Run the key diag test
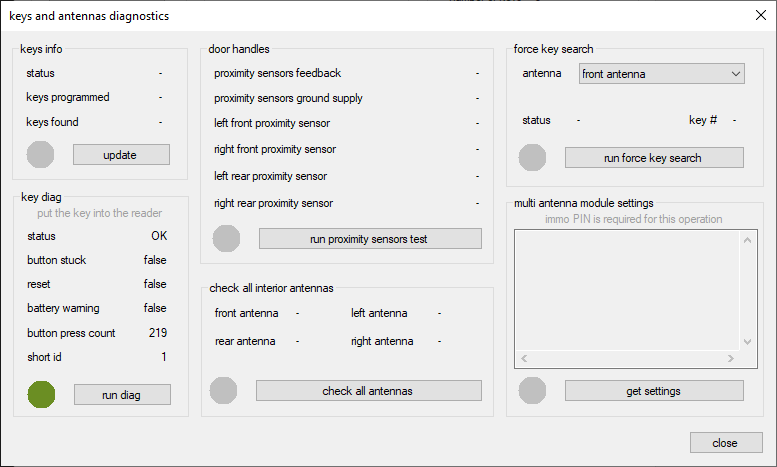 tap(122, 395)
